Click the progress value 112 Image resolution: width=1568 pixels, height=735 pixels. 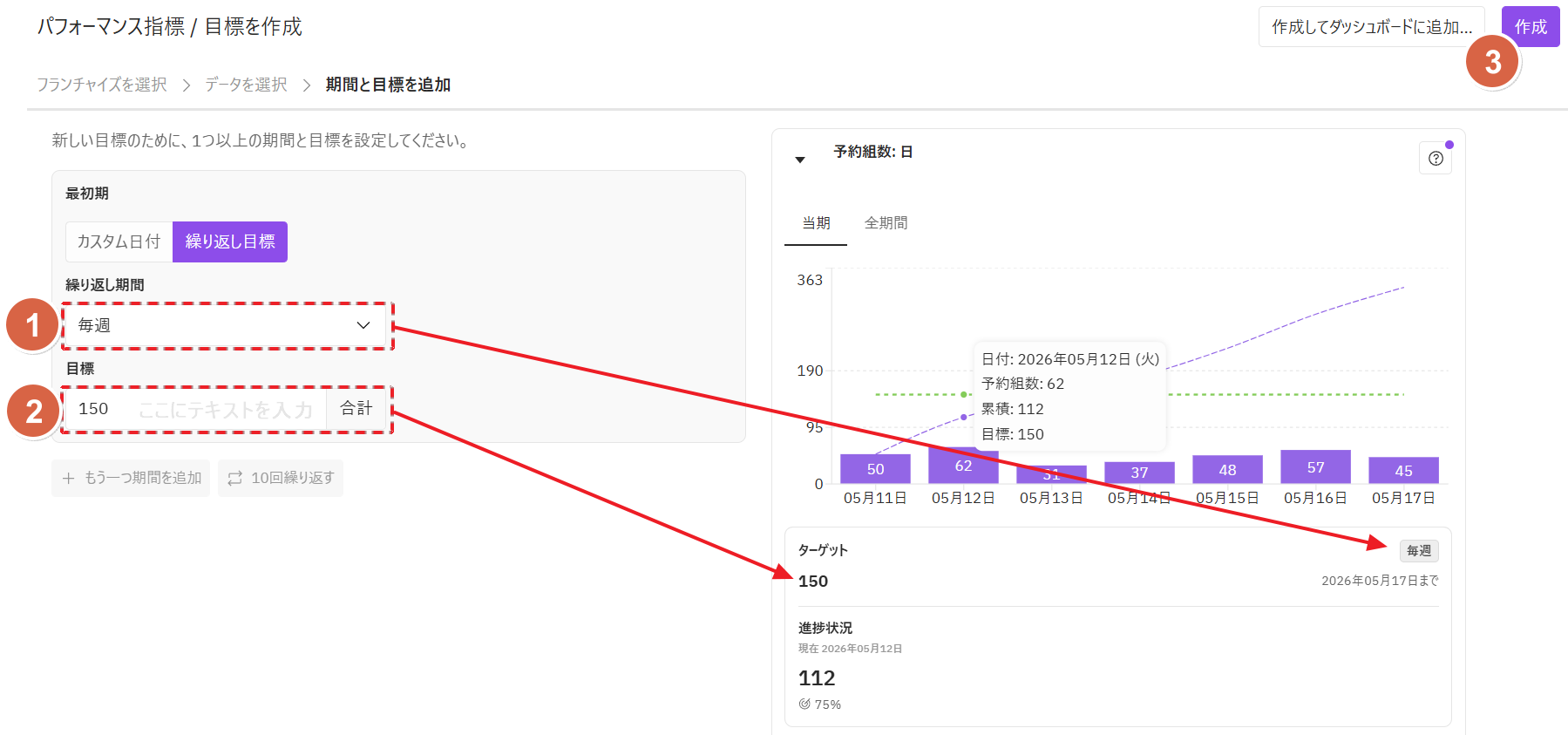[x=817, y=678]
